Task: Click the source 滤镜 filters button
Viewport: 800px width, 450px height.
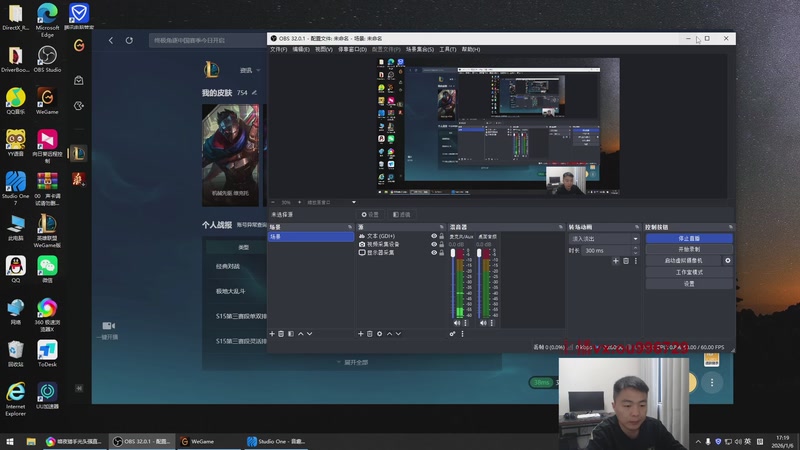Action: click(402, 215)
